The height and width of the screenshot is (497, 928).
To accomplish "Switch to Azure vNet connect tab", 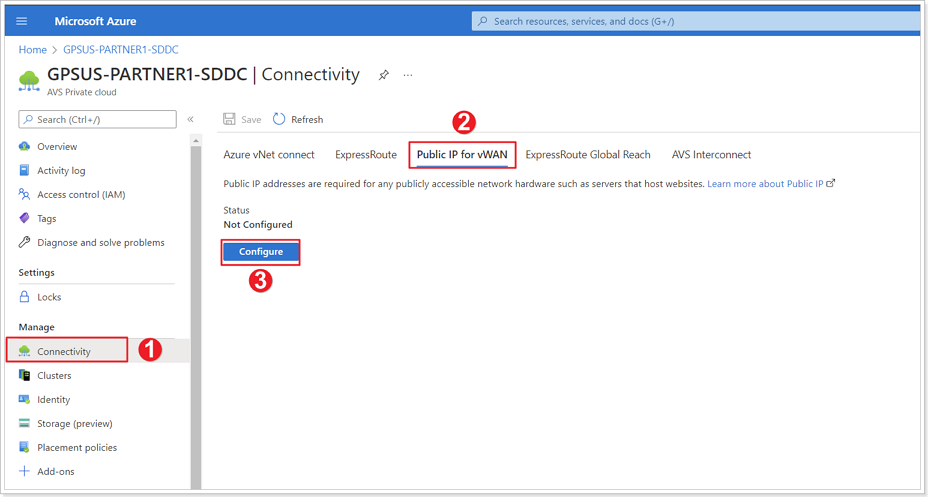I will point(269,155).
